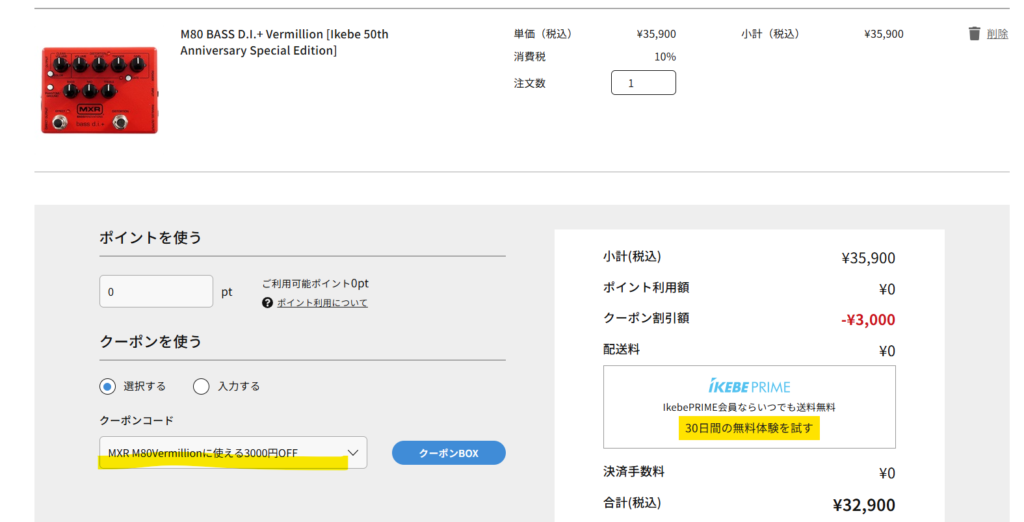Click the points amount input field
The image size is (1024, 522).
point(156,291)
